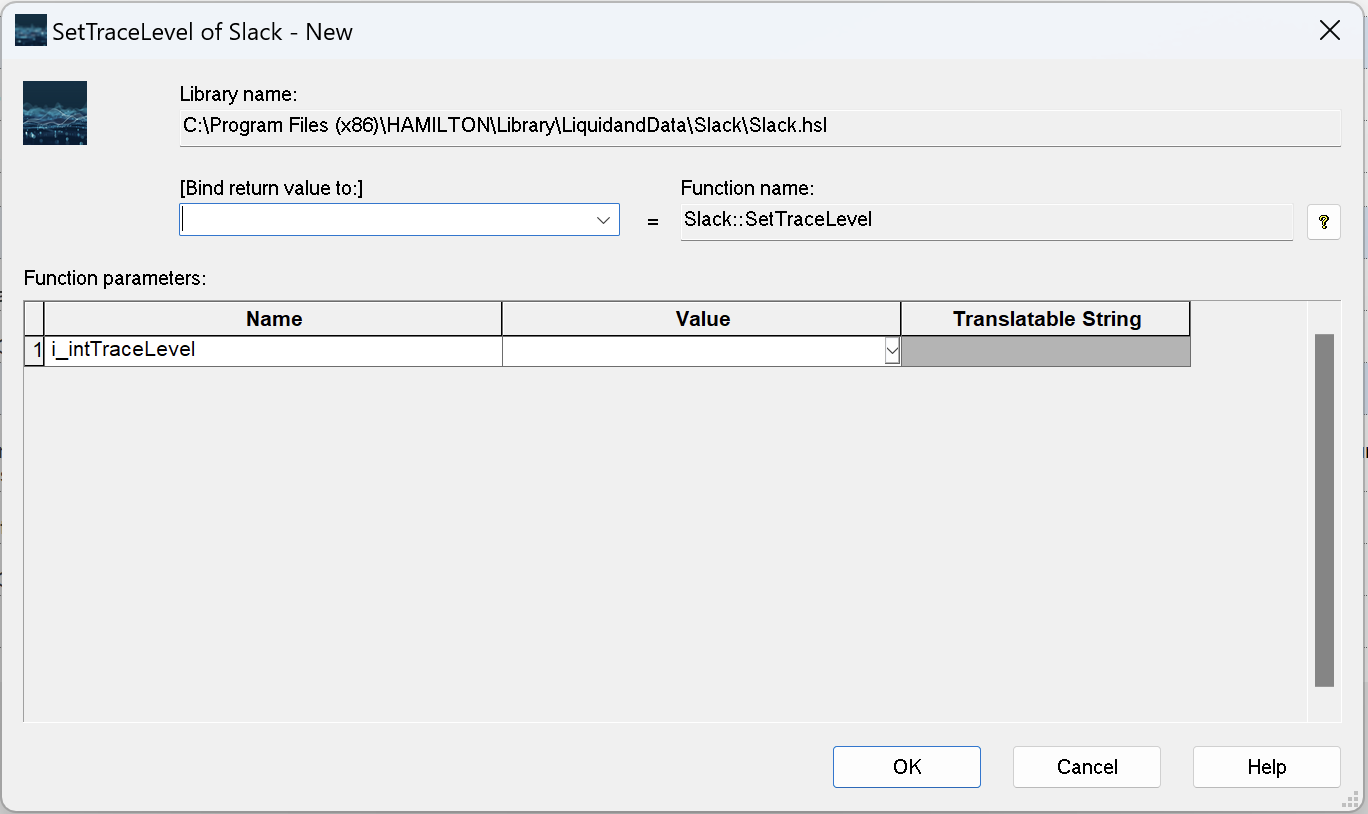Select row 1 header in parameters table
This screenshot has height=814, width=1368.
coord(35,351)
